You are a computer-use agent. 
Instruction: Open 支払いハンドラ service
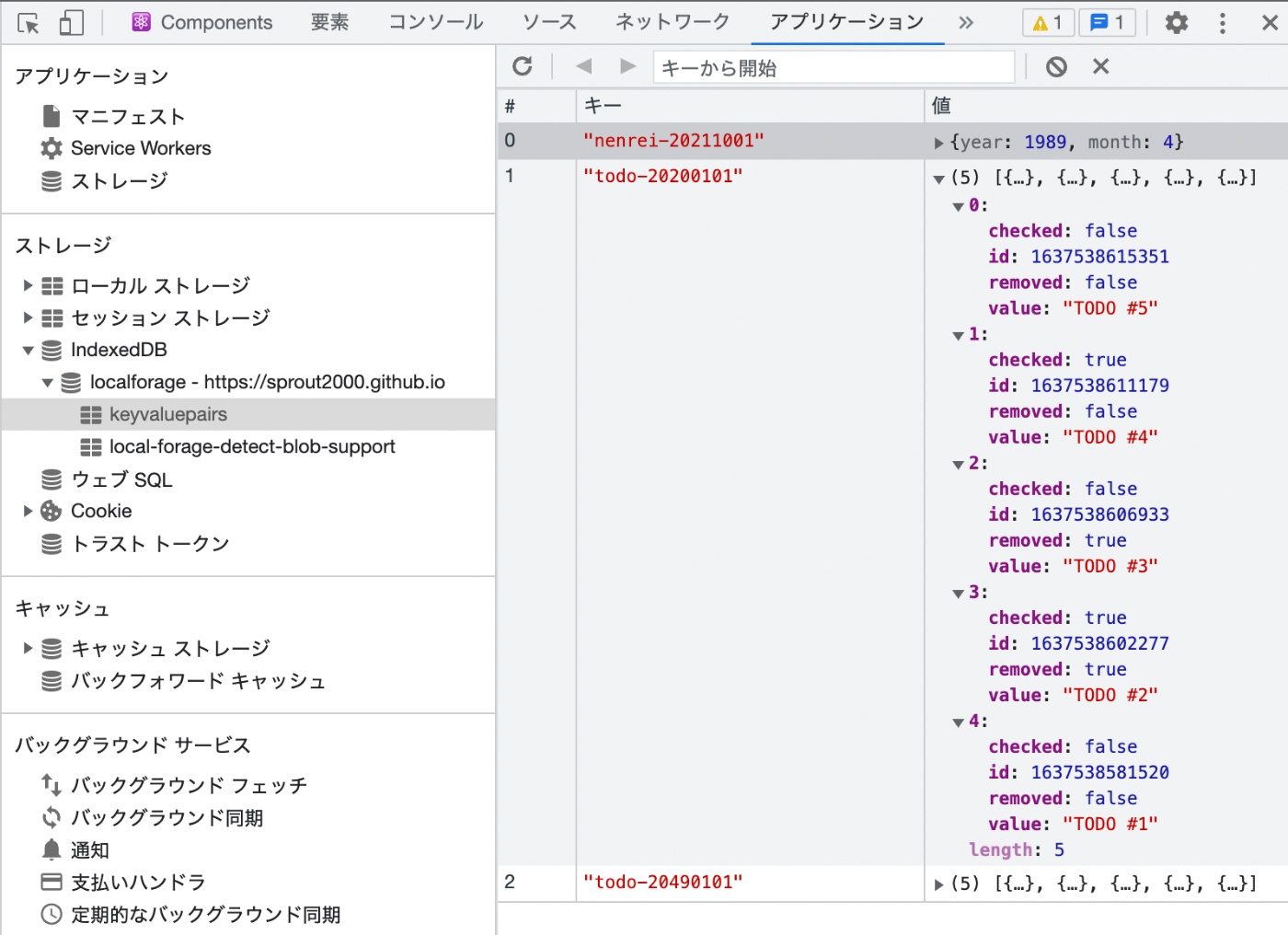[x=139, y=883]
